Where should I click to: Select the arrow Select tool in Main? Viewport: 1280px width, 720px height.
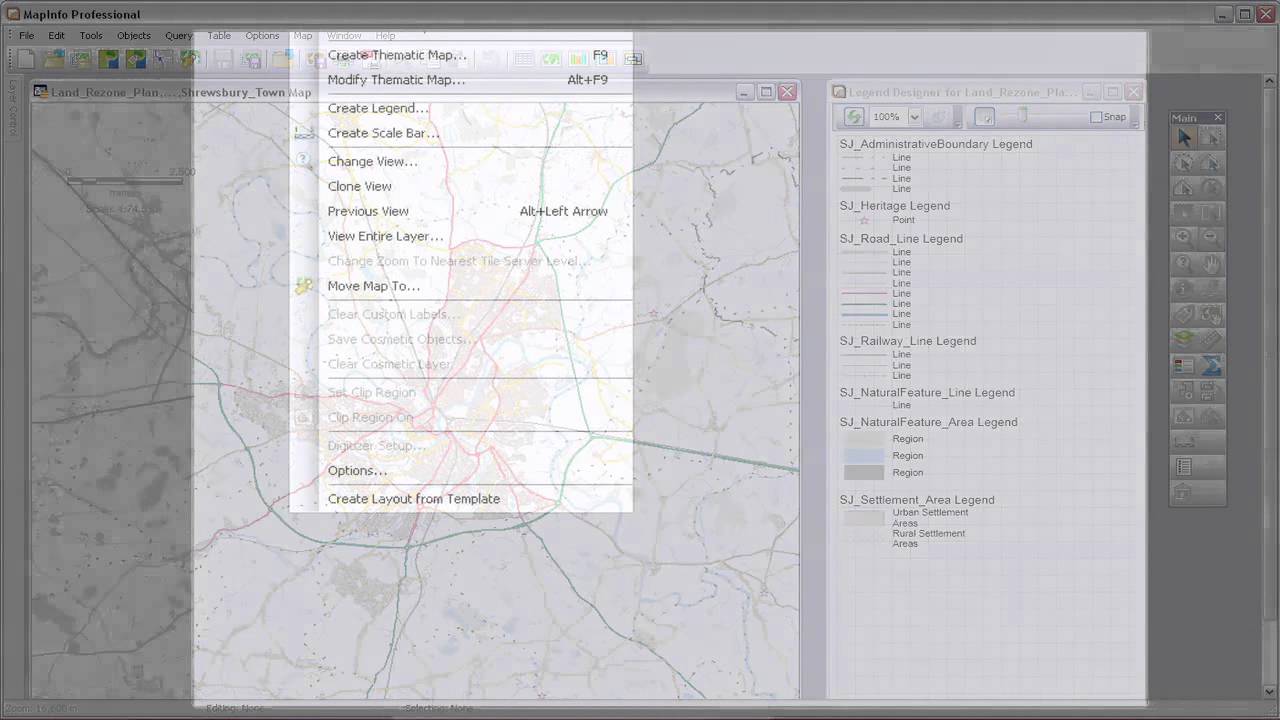pyautogui.click(x=1184, y=138)
